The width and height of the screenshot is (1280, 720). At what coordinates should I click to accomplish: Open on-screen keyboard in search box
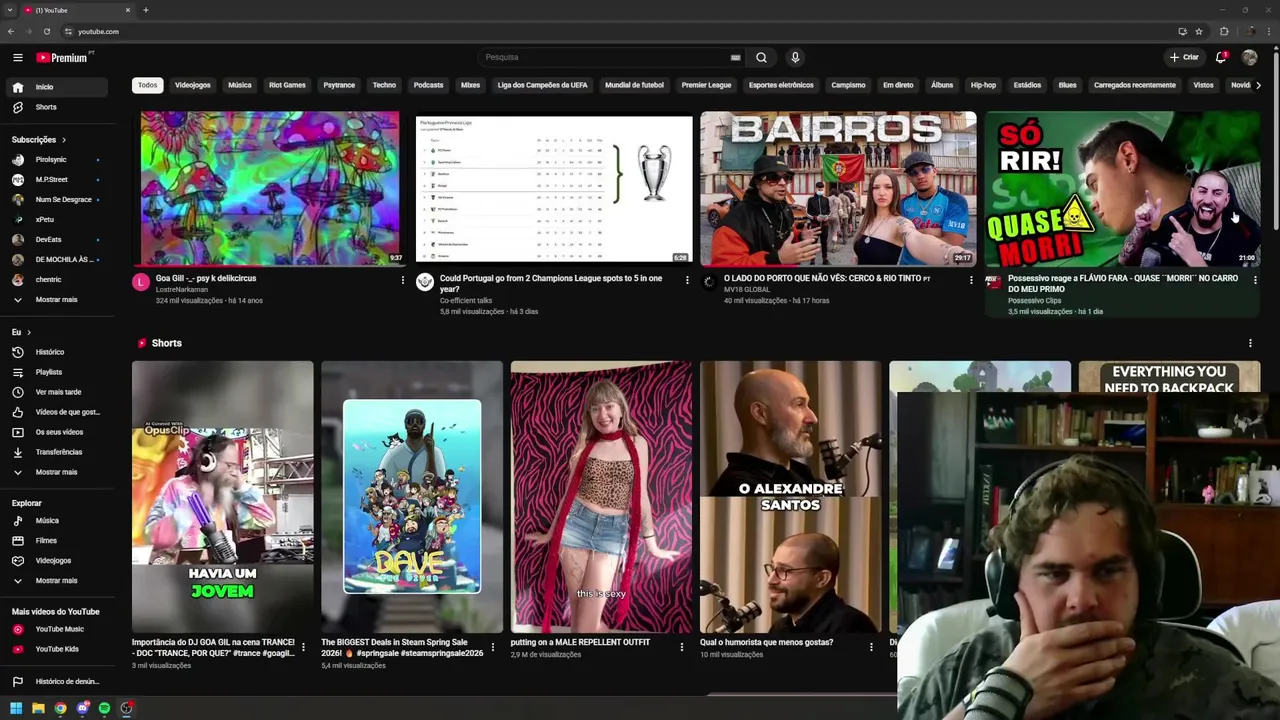[736, 58]
